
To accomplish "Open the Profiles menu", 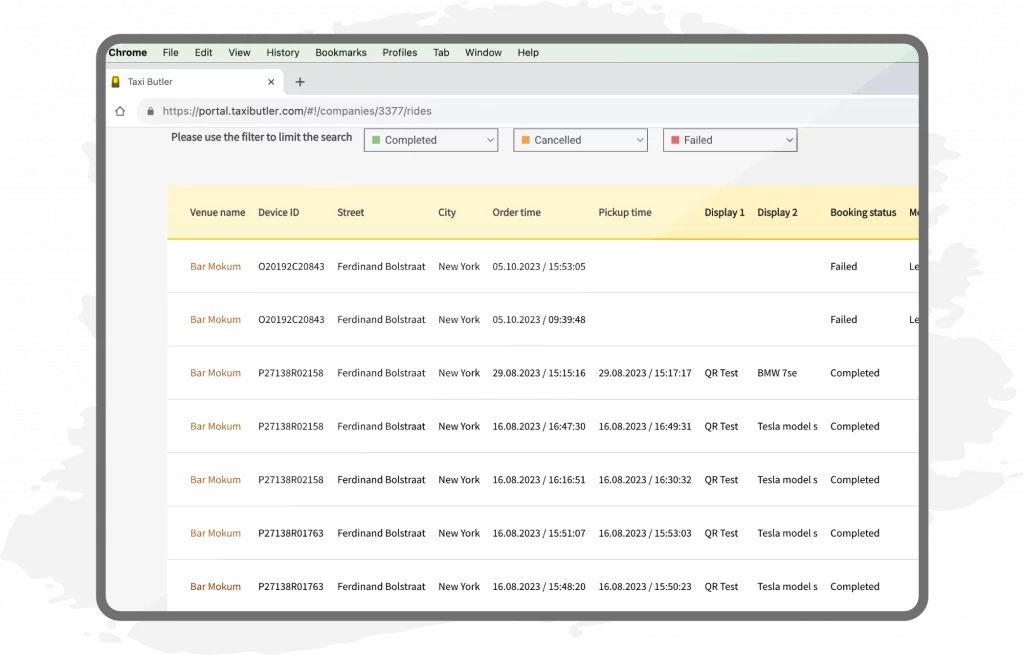I will tap(400, 52).
